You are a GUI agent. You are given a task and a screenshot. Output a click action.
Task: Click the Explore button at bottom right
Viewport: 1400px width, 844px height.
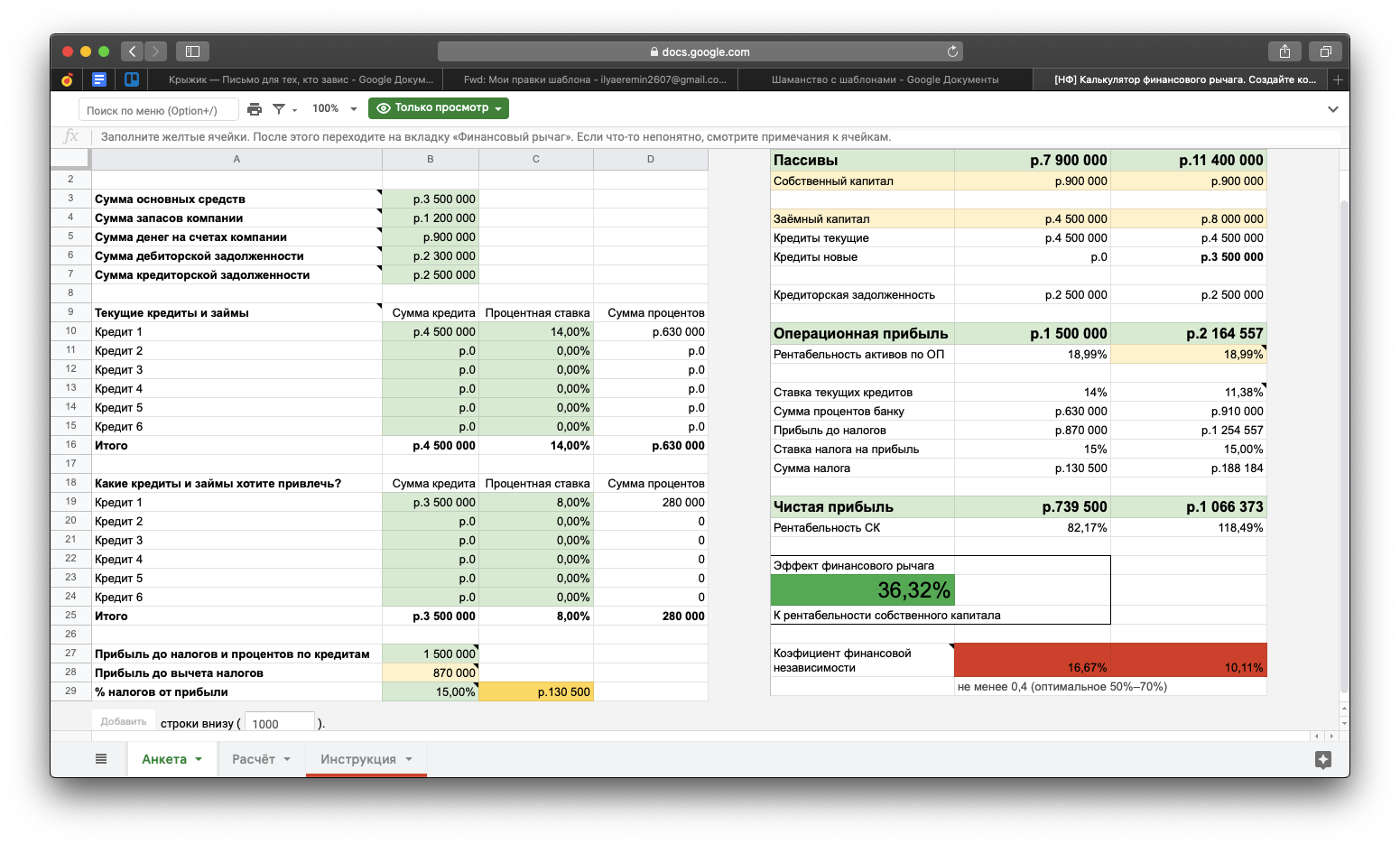click(1323, 759)
